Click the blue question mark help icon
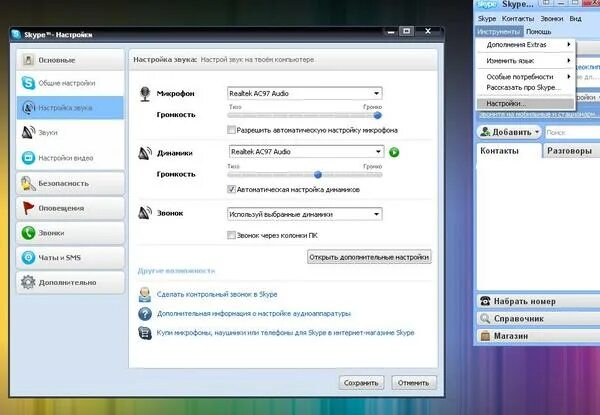 coord(145,314)
